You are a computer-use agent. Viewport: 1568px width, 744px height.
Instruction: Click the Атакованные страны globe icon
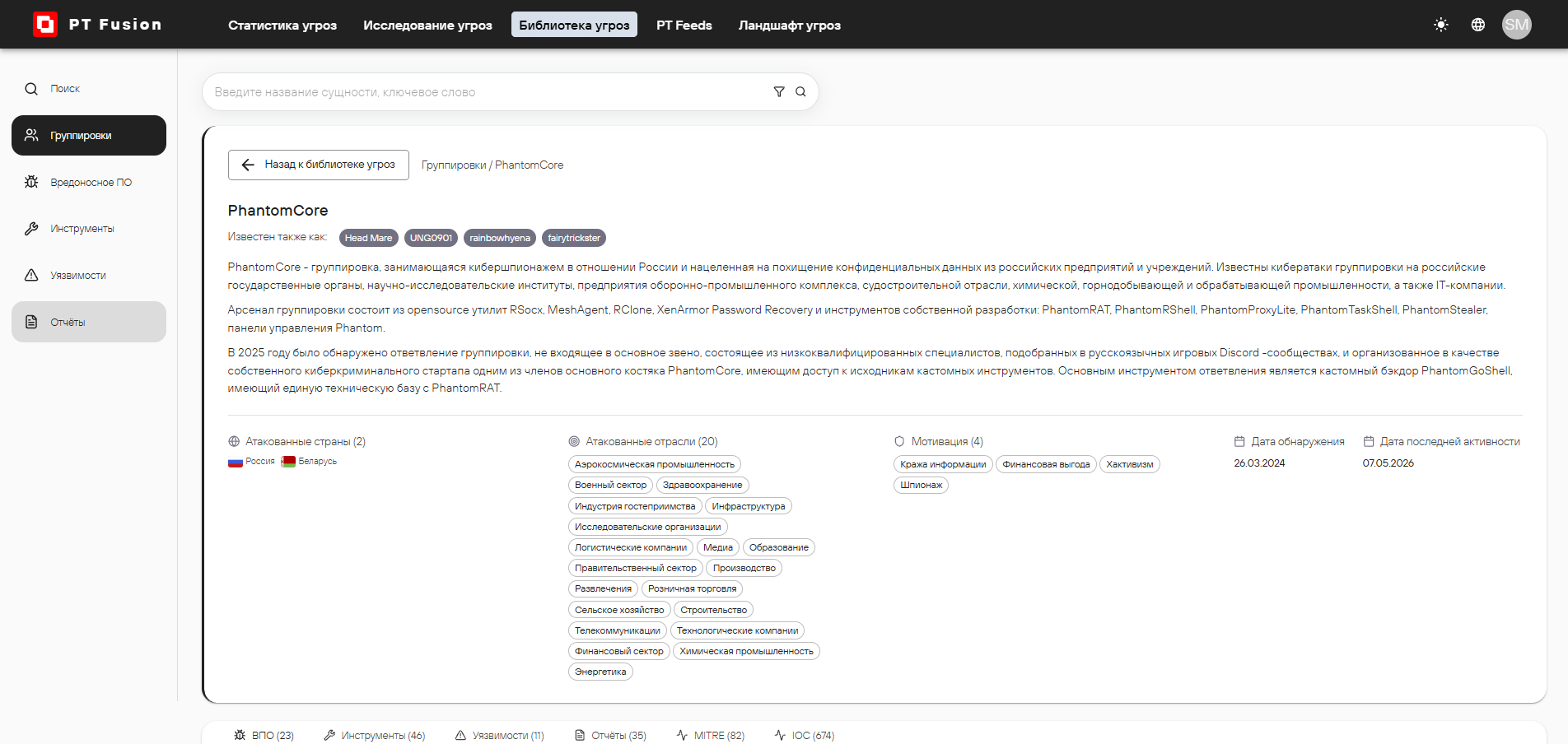point(234,442)
